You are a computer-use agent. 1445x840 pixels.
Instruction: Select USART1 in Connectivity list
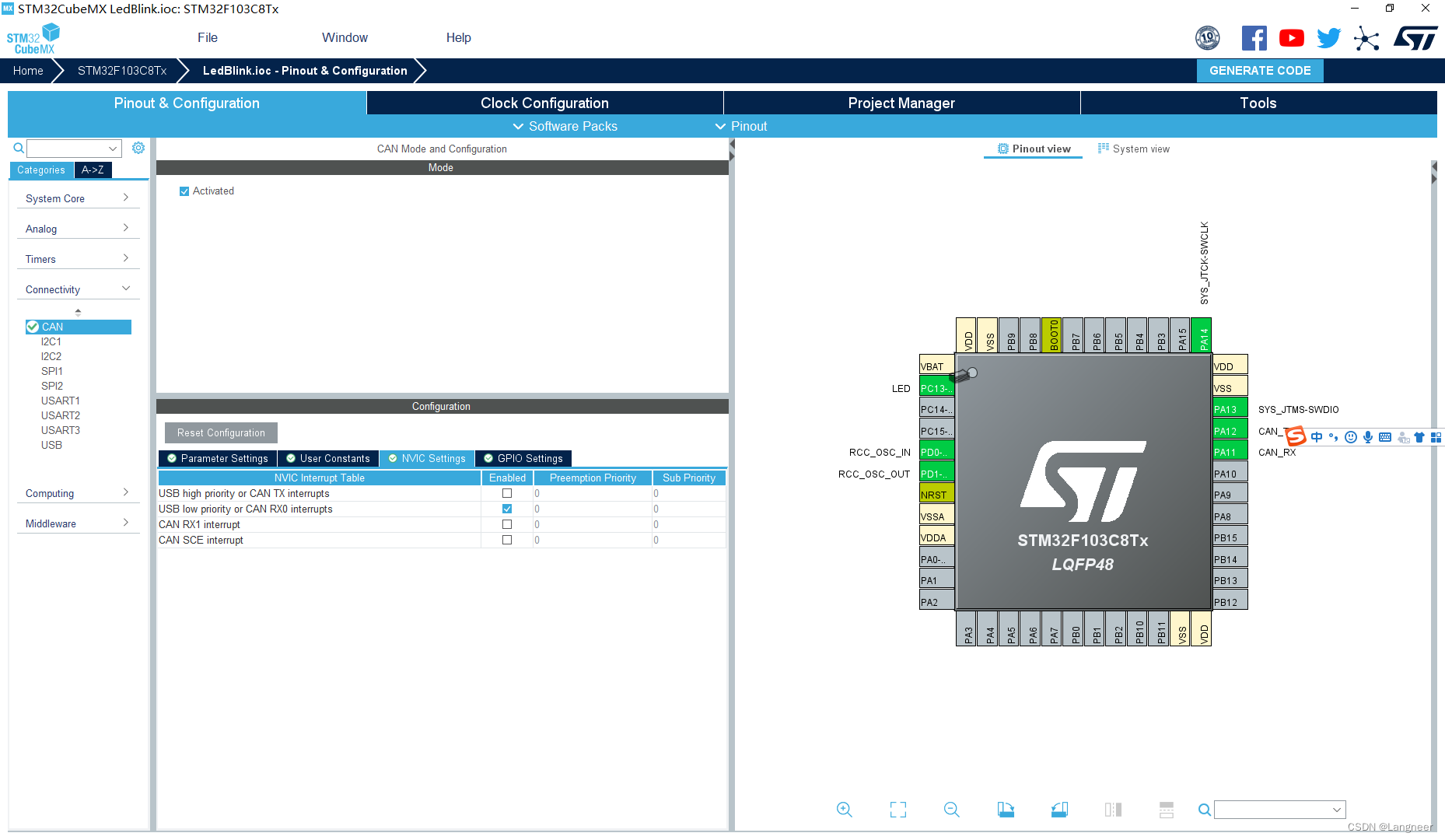click(61, 401)
